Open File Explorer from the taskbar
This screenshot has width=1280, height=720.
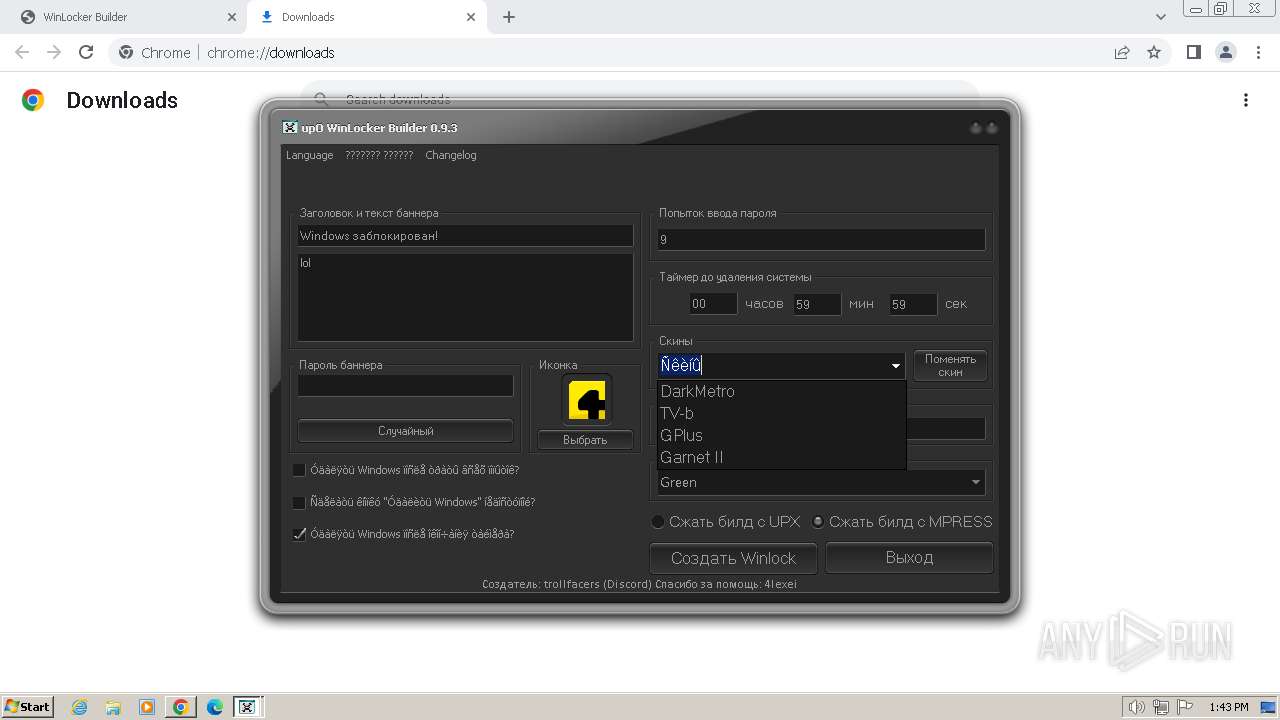click(113, 707)
